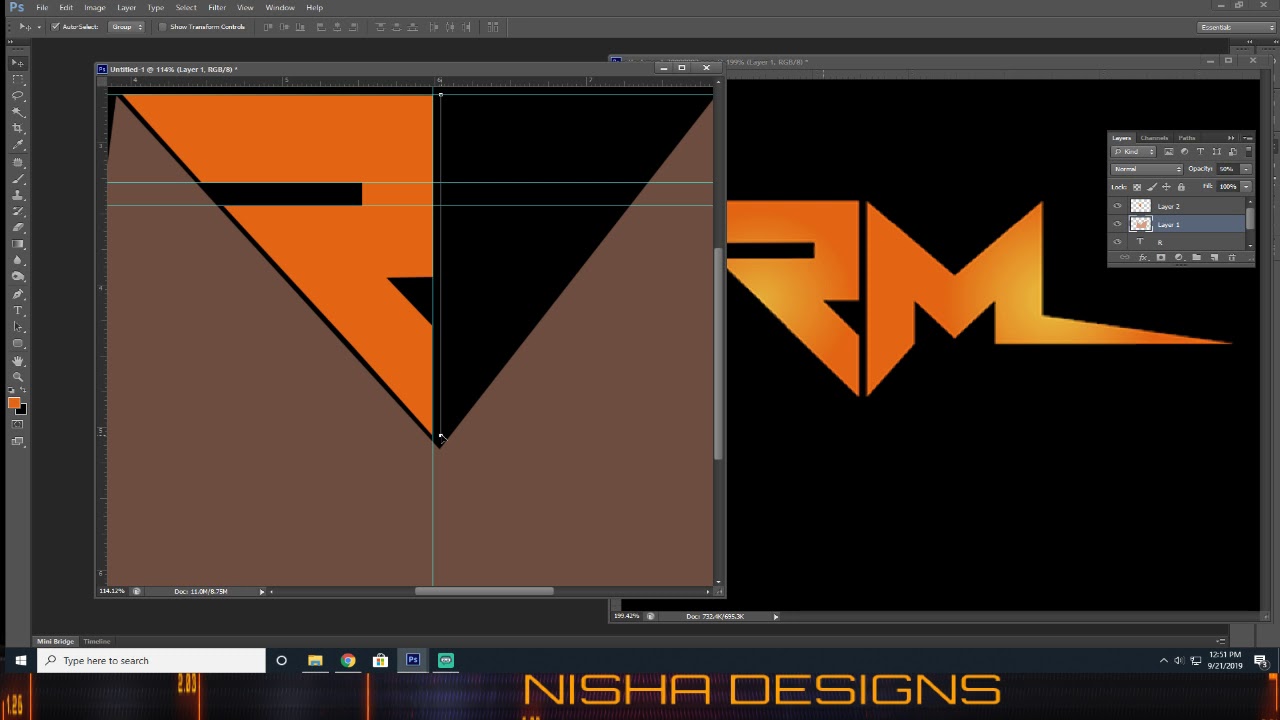Toggle the Auto-Select checkbox
1280x720 pixels.
click(56, 27)
